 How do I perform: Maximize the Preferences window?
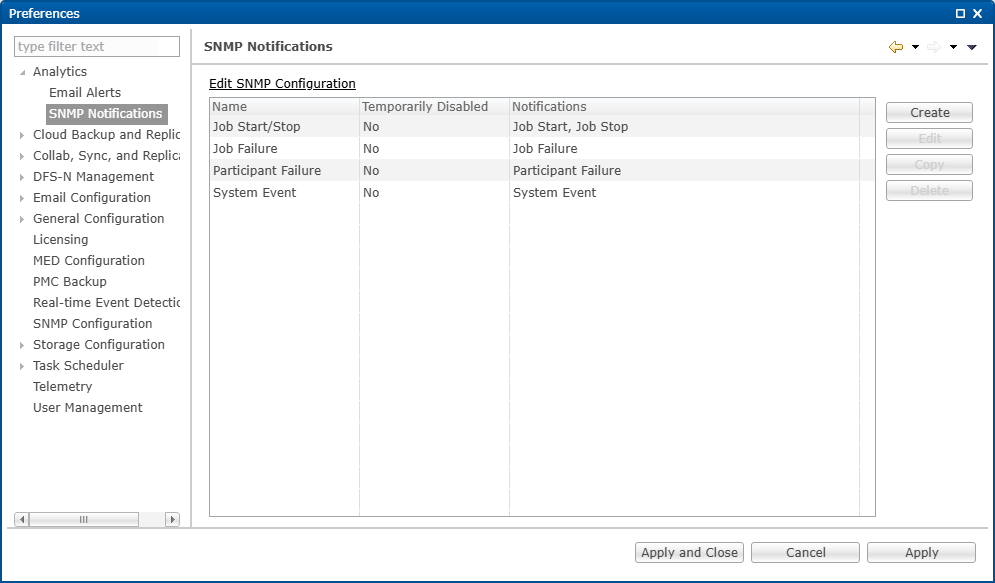point(961,13)
